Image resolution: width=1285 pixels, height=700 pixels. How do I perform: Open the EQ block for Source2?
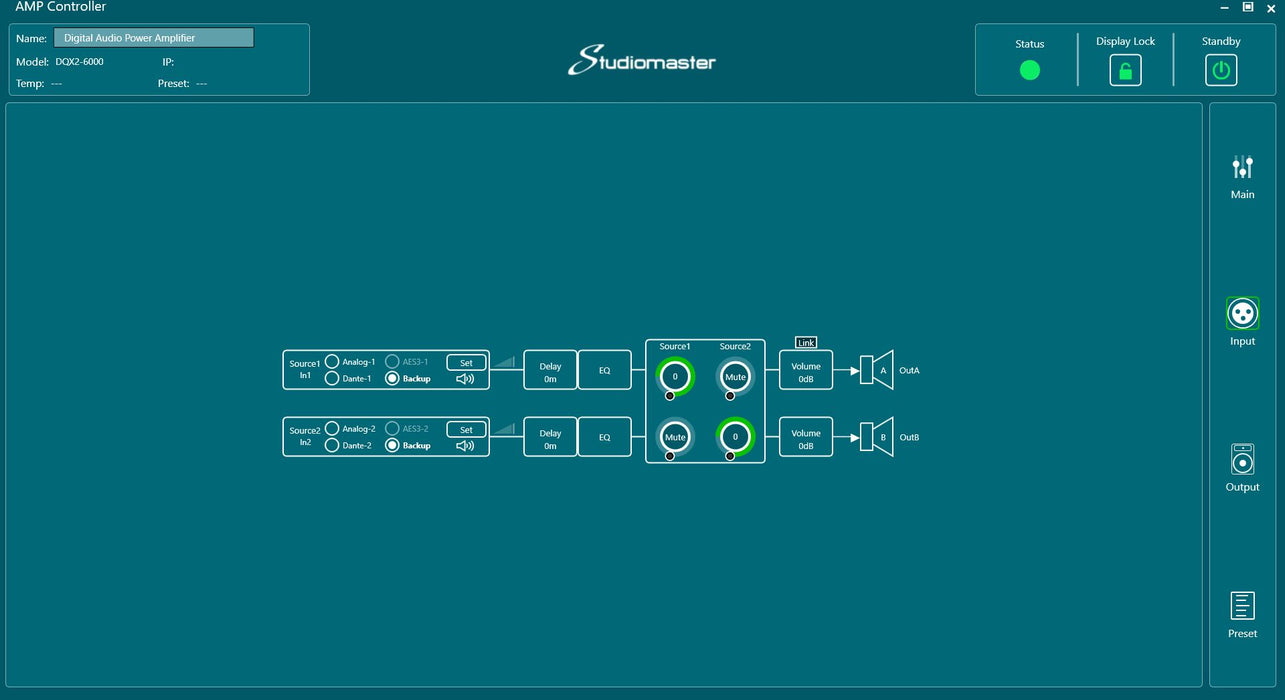point(605,437)
